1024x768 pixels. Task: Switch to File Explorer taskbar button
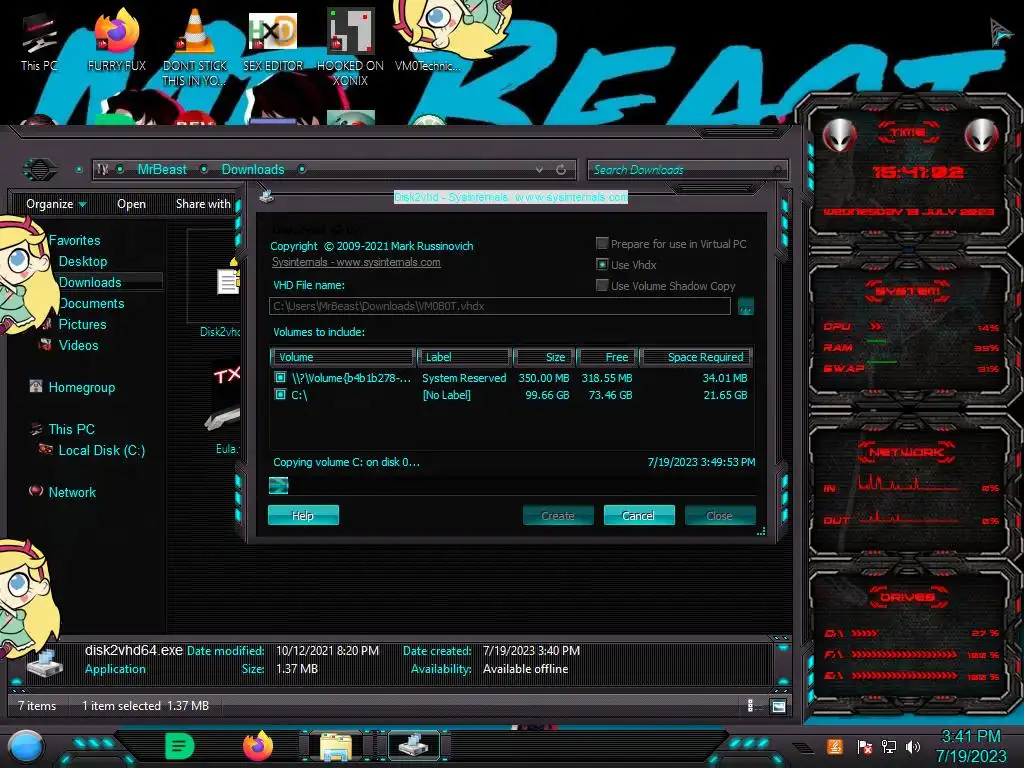[x=336, y=746]
